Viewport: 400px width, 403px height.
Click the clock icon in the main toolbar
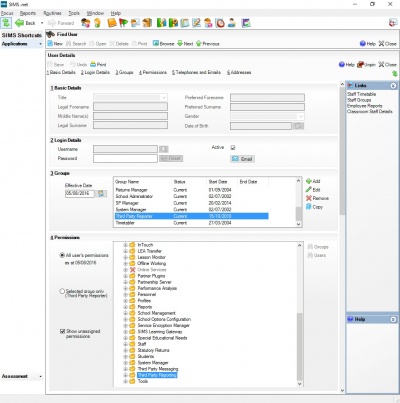point(220,23)
